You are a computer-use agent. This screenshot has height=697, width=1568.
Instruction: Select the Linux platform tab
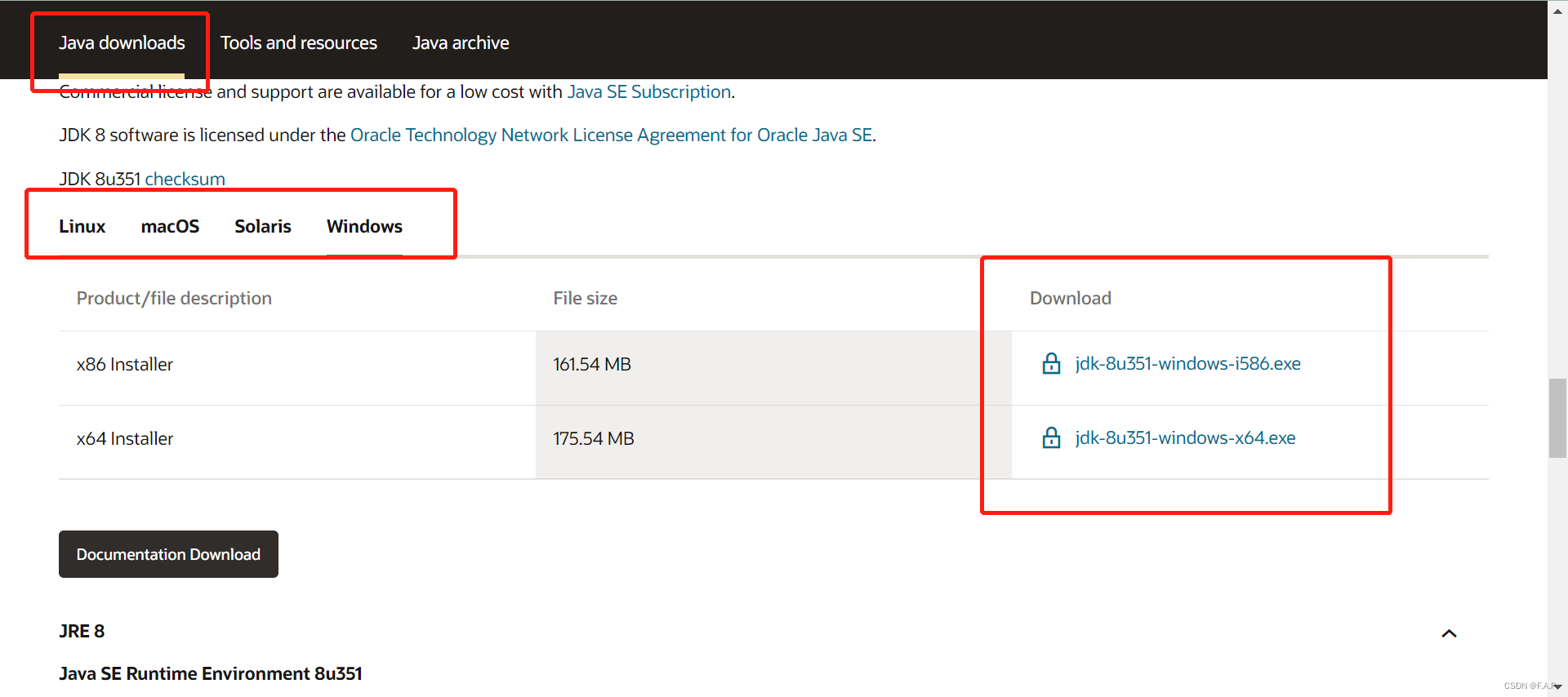pyautogui.click(x=82, y=226)
